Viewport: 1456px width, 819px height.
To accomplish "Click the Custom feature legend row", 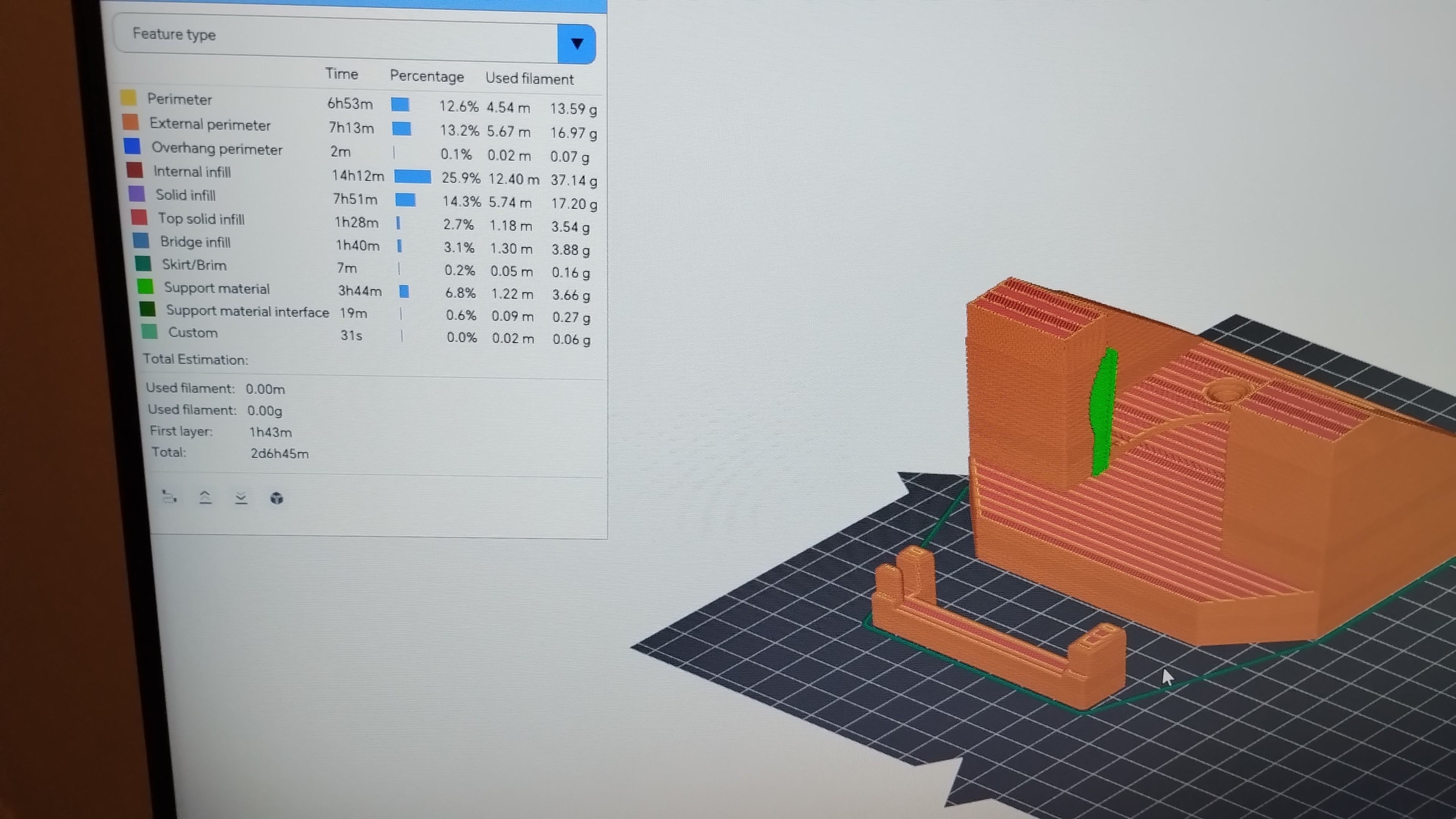I will click(193, 333).
